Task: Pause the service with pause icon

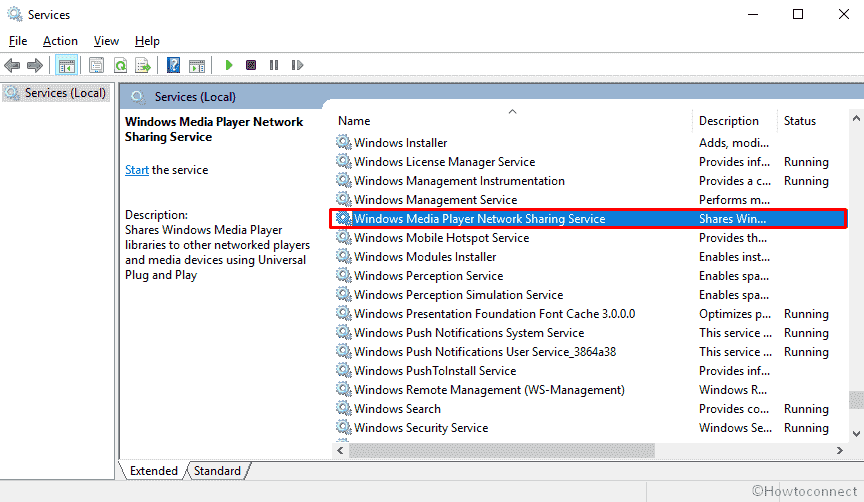Action: coord(274,65)
